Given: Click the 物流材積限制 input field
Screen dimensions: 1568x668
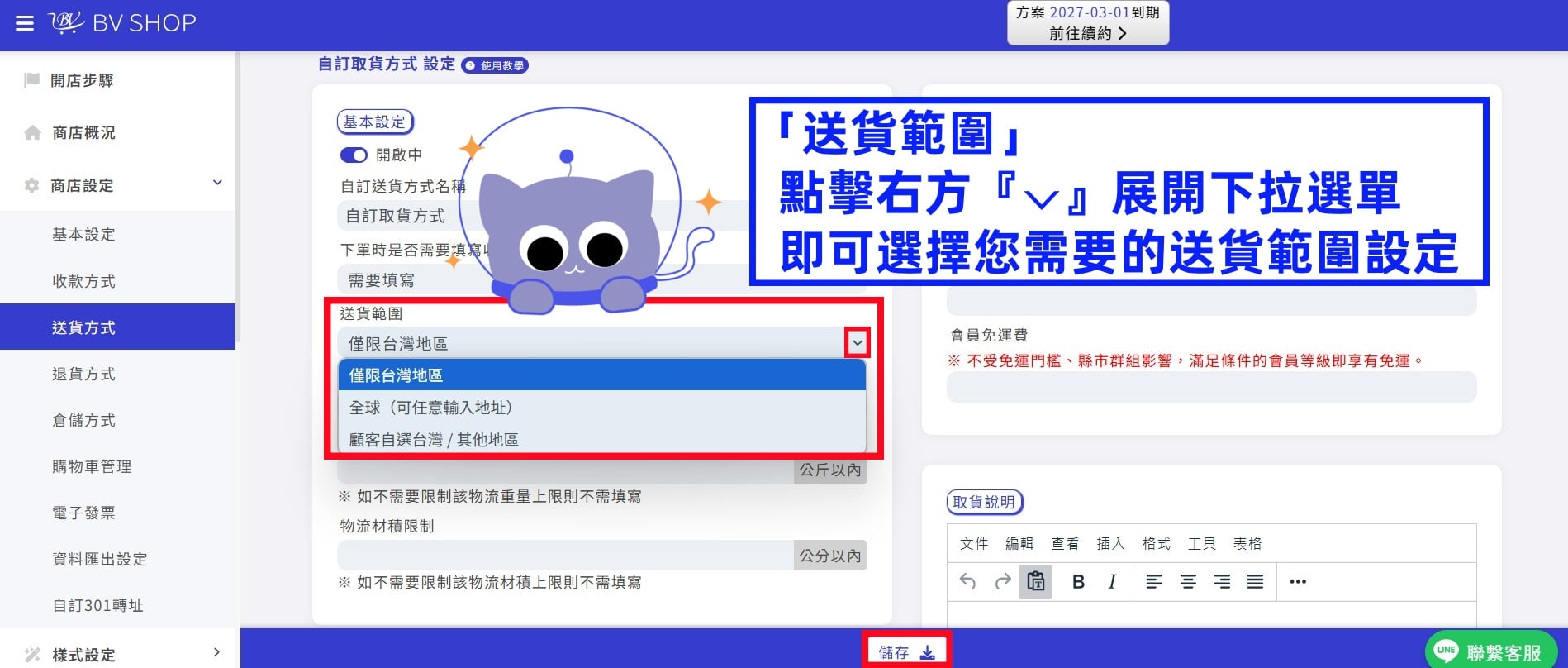Looking at the screenshot, I should (566, 556).
